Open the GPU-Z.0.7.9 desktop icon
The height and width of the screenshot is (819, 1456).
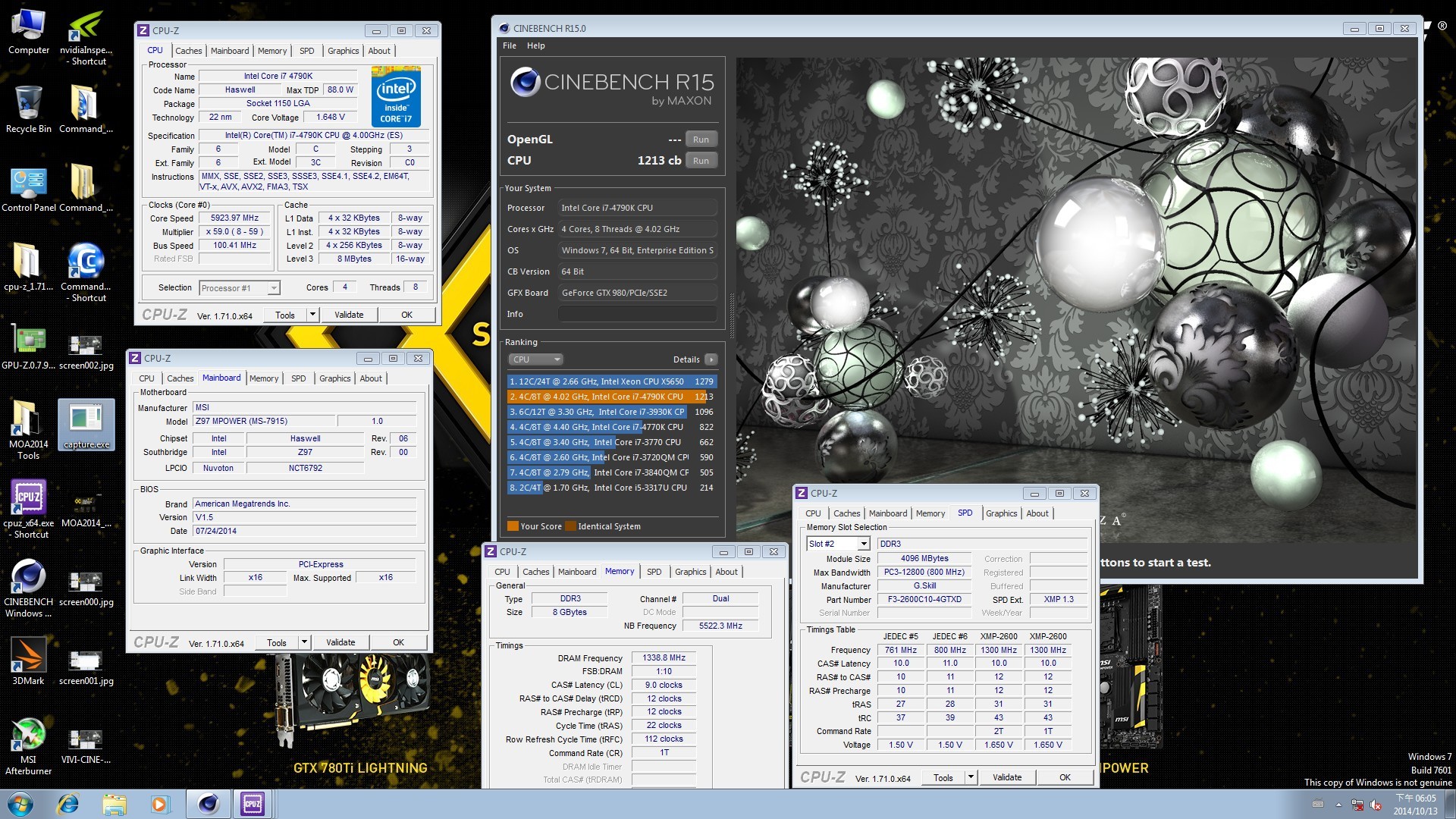[29, 347]
